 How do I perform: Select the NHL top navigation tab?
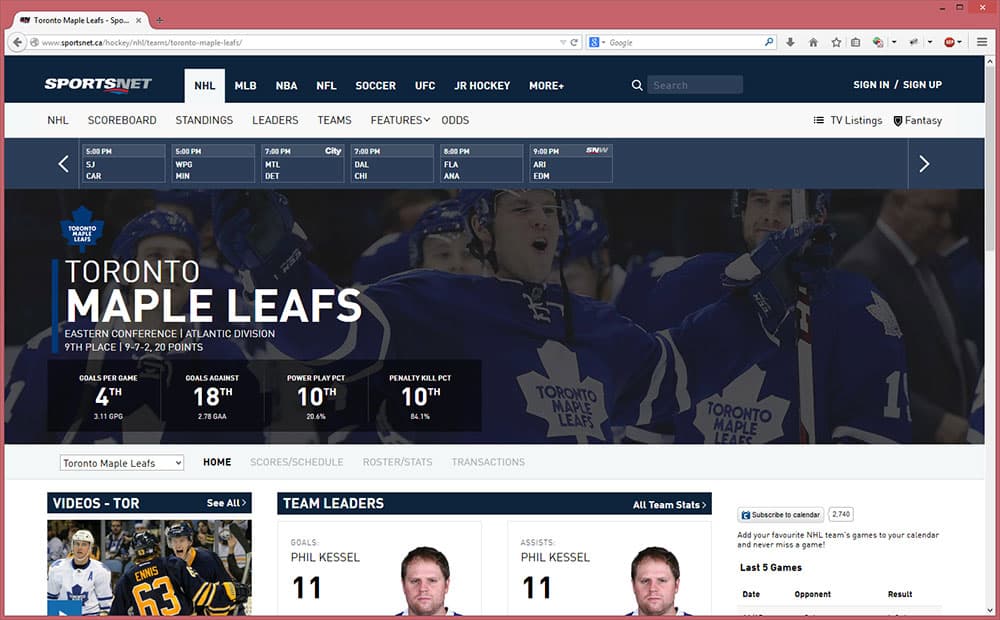[x=205, y=85]
